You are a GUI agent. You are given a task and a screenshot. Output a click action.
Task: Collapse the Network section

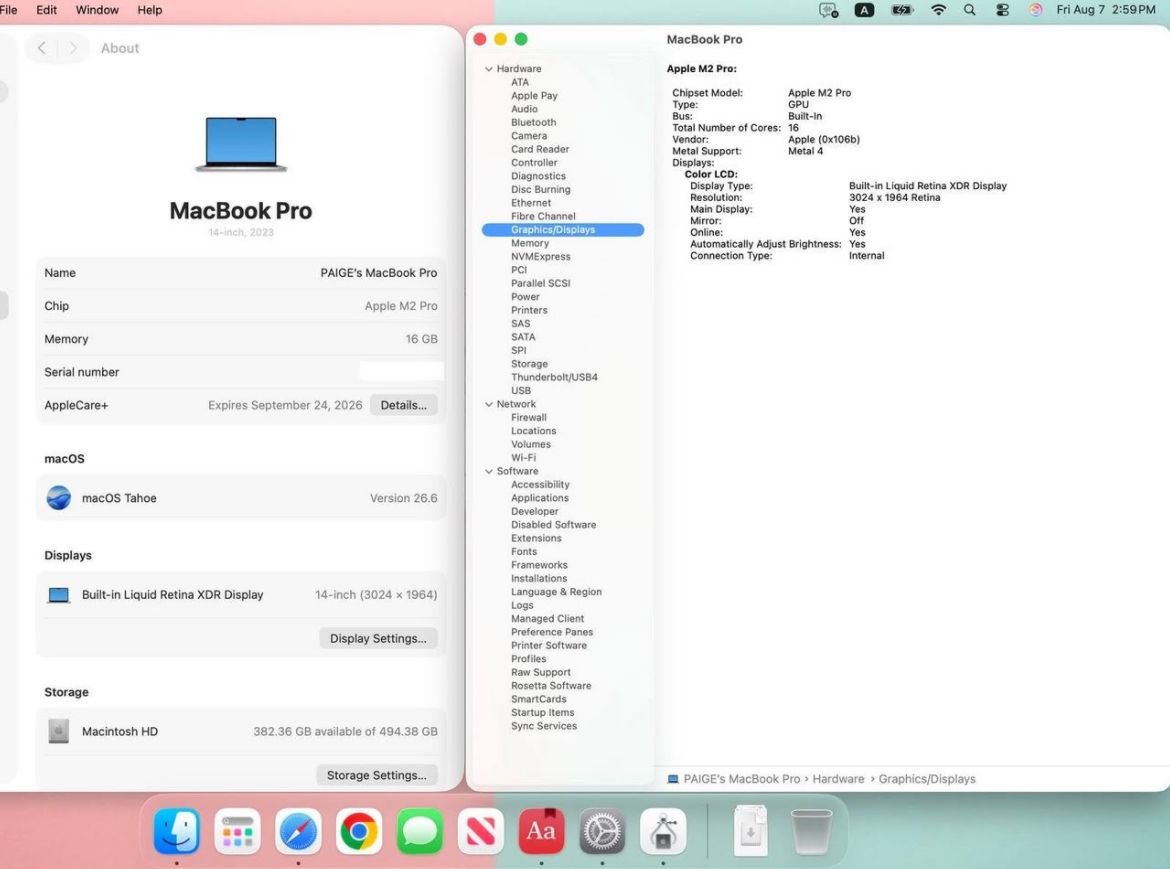click(489, 404)
